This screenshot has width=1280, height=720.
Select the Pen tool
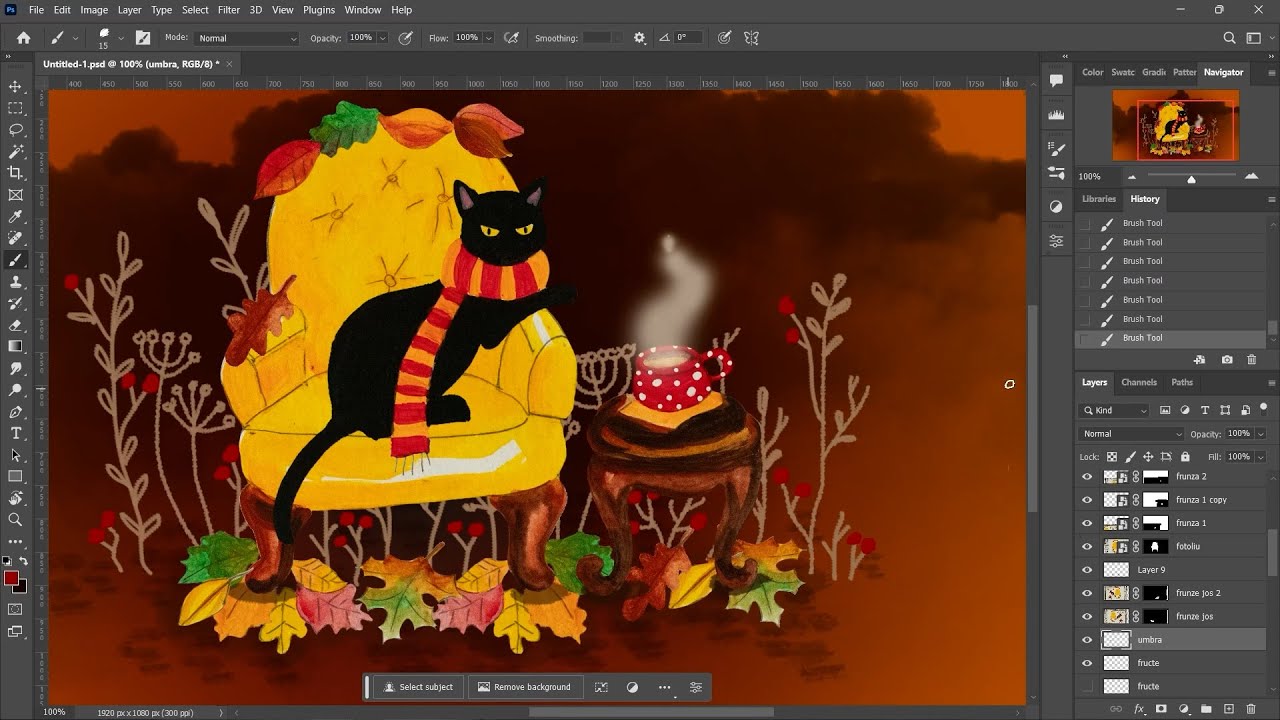15,412
